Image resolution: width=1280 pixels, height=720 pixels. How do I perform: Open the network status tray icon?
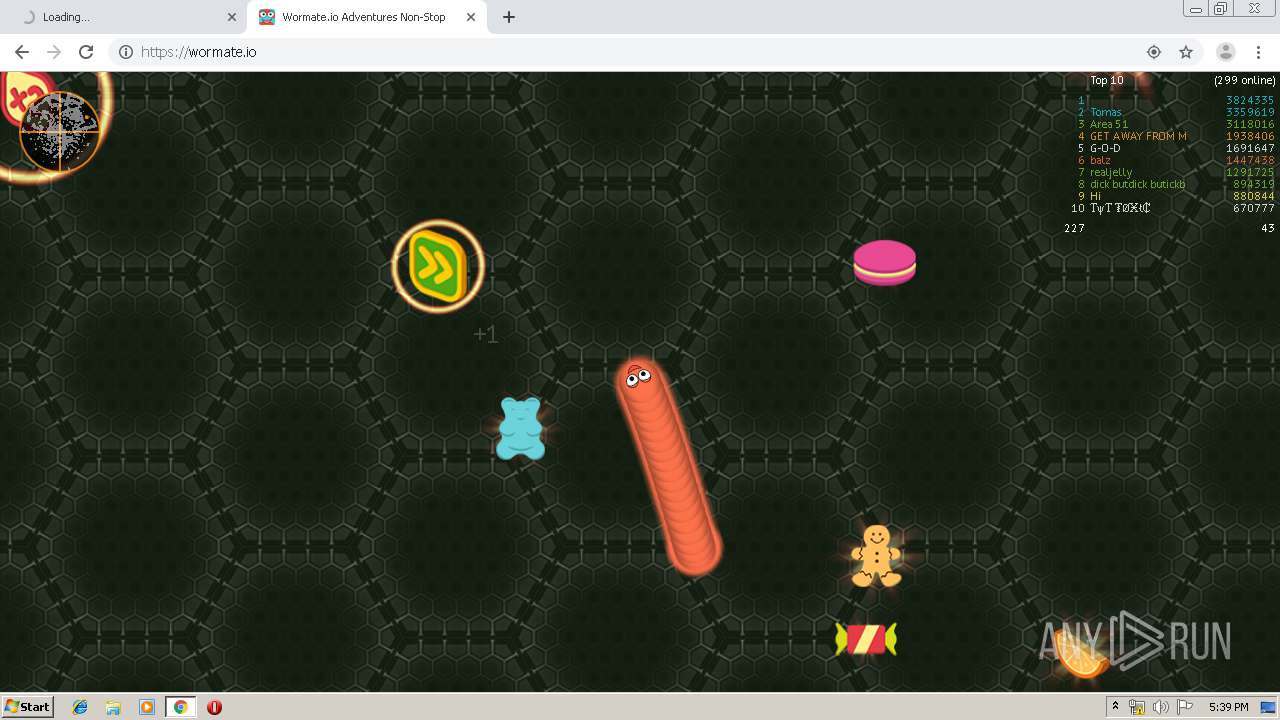point(1137,707)
